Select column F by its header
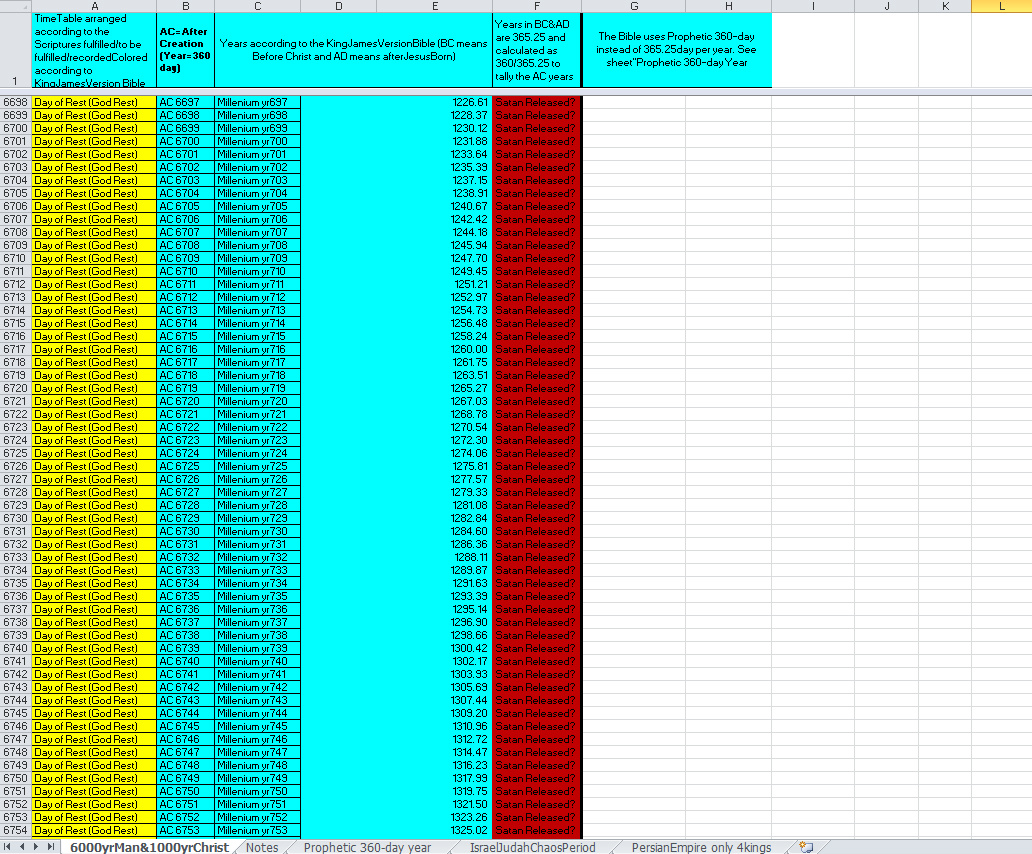The width and height of the screenshot is (1032, 854). (x=537, y=6)
